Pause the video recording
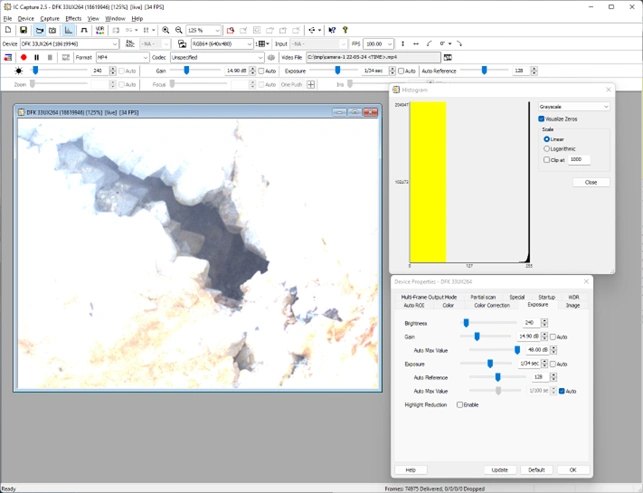This screenshot has width=643, height=493. point(36,57)
